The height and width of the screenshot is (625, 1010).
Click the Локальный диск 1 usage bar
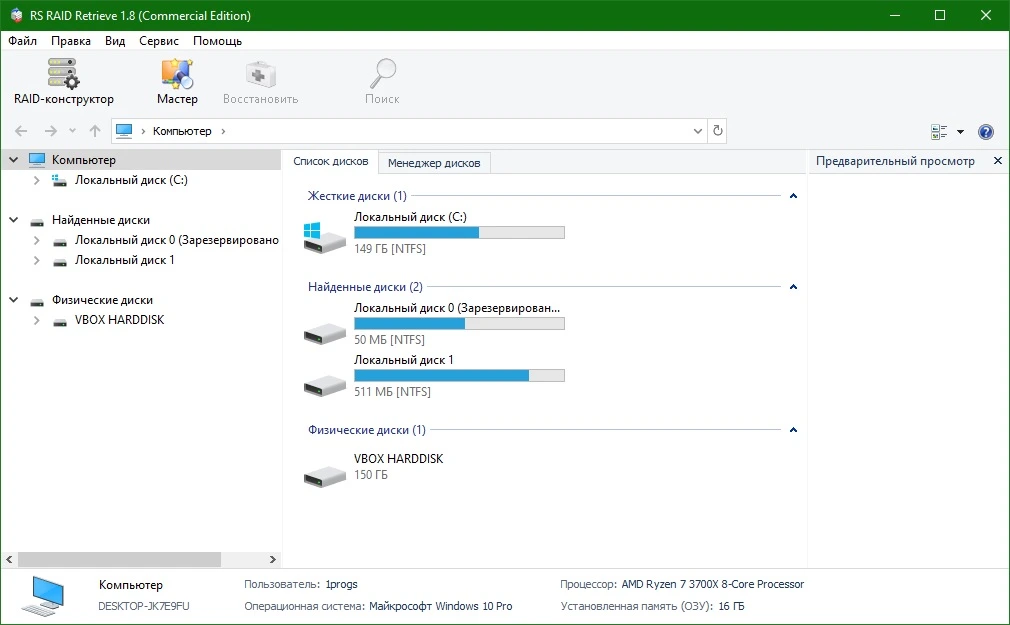pos(459,376)
